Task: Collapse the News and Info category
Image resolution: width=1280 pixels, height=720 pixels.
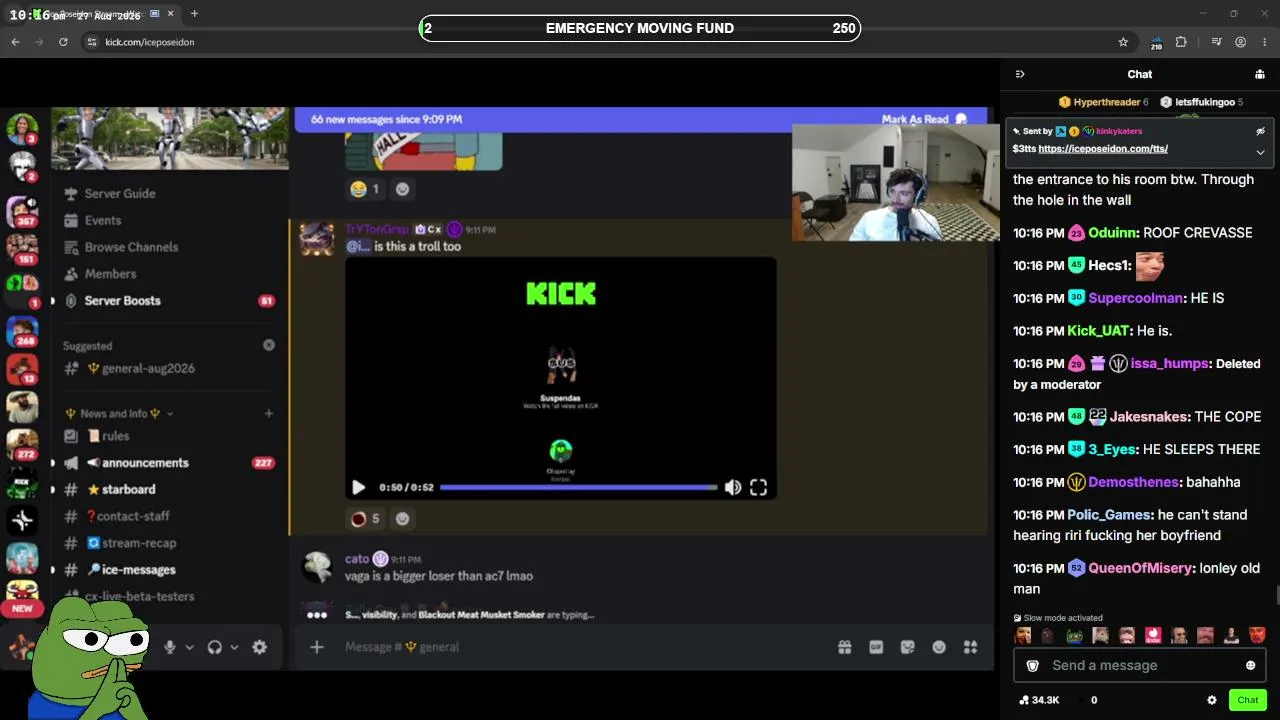Action: tap(120, 413)
